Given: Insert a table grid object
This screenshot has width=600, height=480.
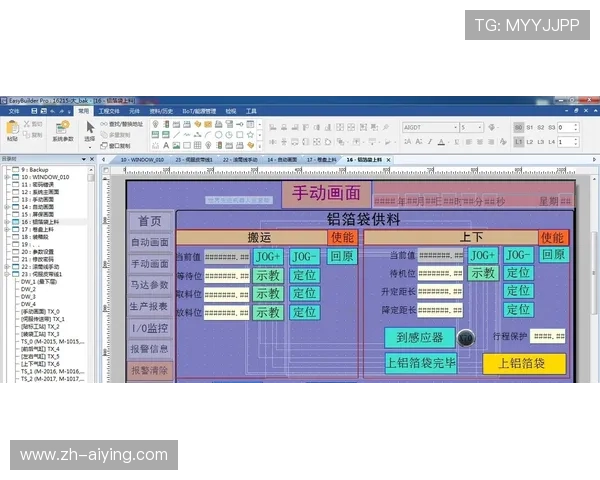Looking at the screenshot, I should 197,145.
